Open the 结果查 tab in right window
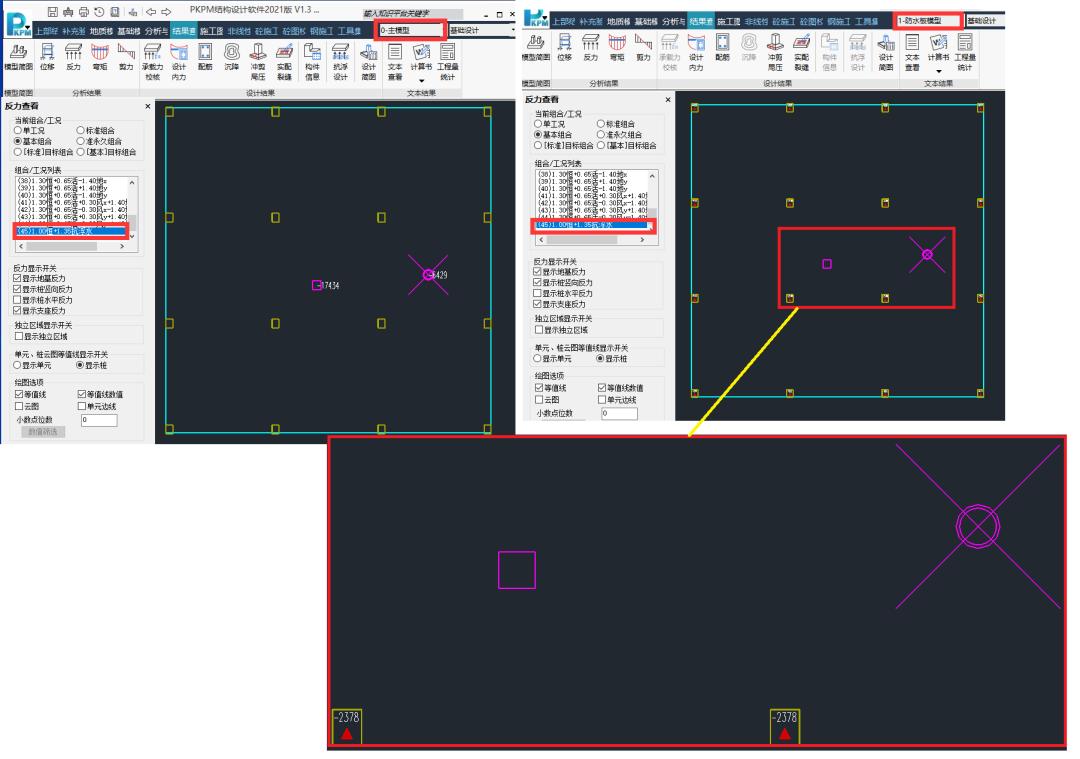The image size is (1080, 759). click(701, 21)
